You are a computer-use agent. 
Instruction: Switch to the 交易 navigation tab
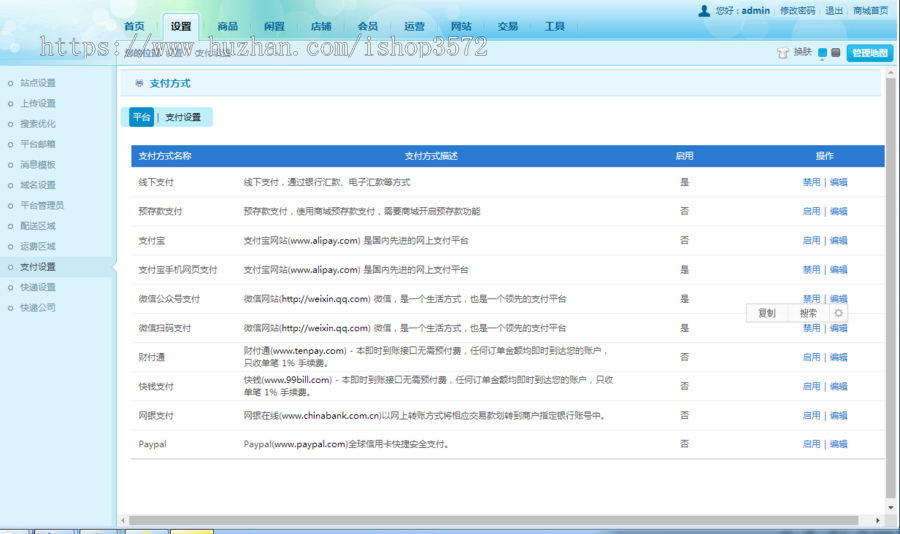tap(508, 26)
